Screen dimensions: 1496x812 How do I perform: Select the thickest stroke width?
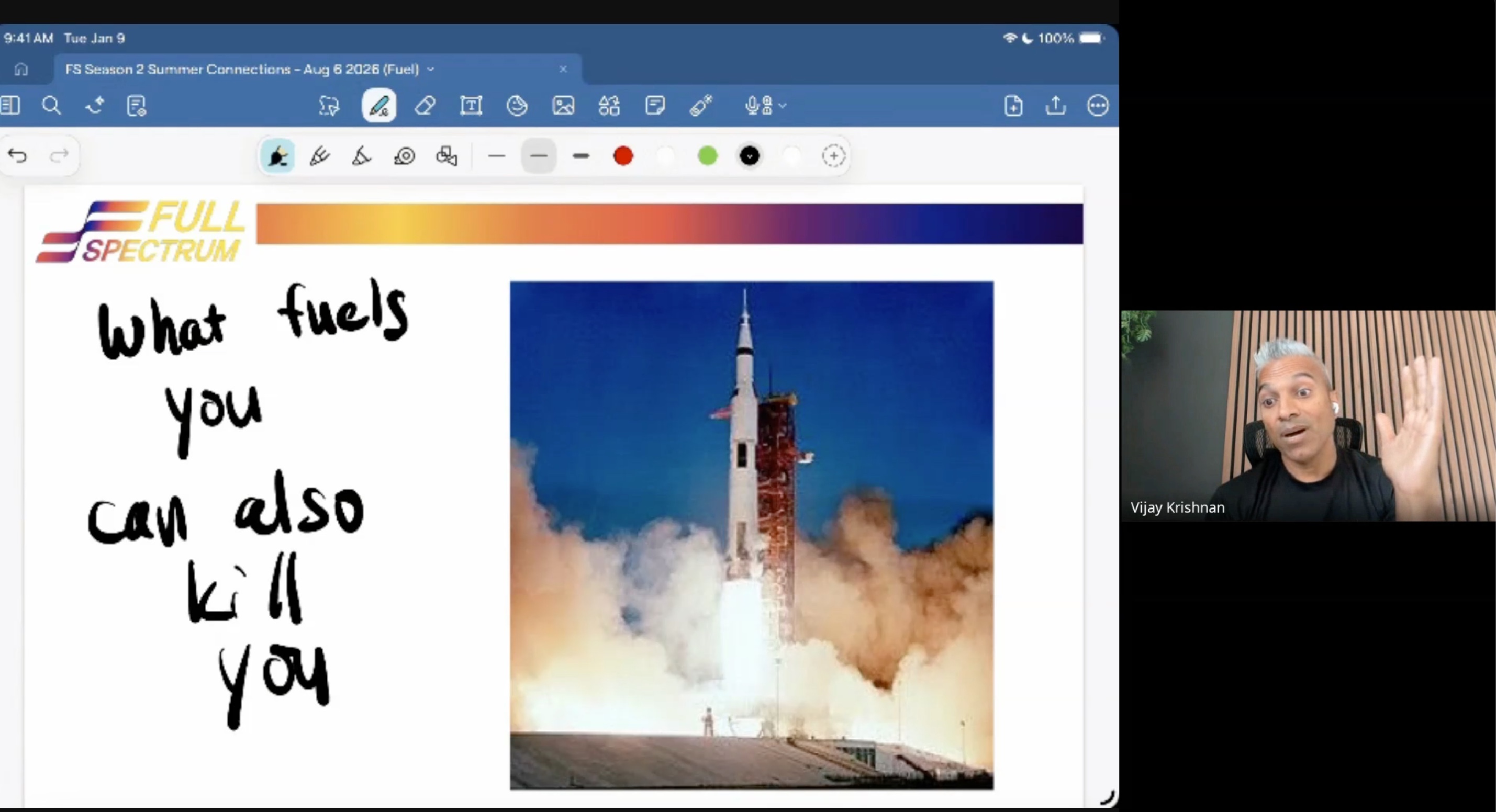coord(580,155)
